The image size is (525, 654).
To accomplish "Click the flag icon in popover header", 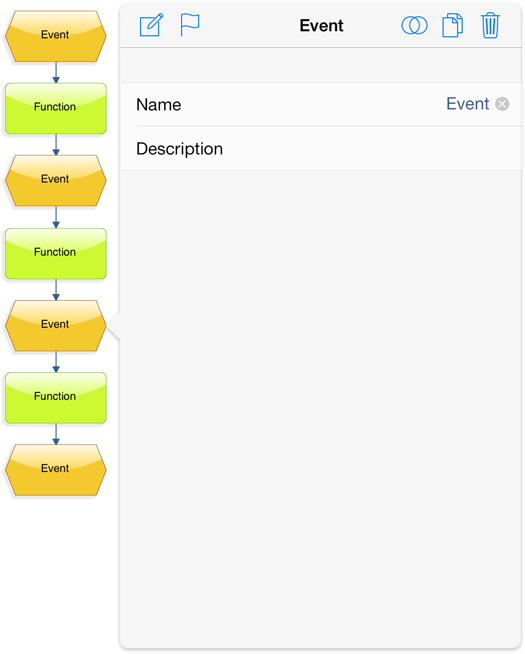I will [190, 25].
